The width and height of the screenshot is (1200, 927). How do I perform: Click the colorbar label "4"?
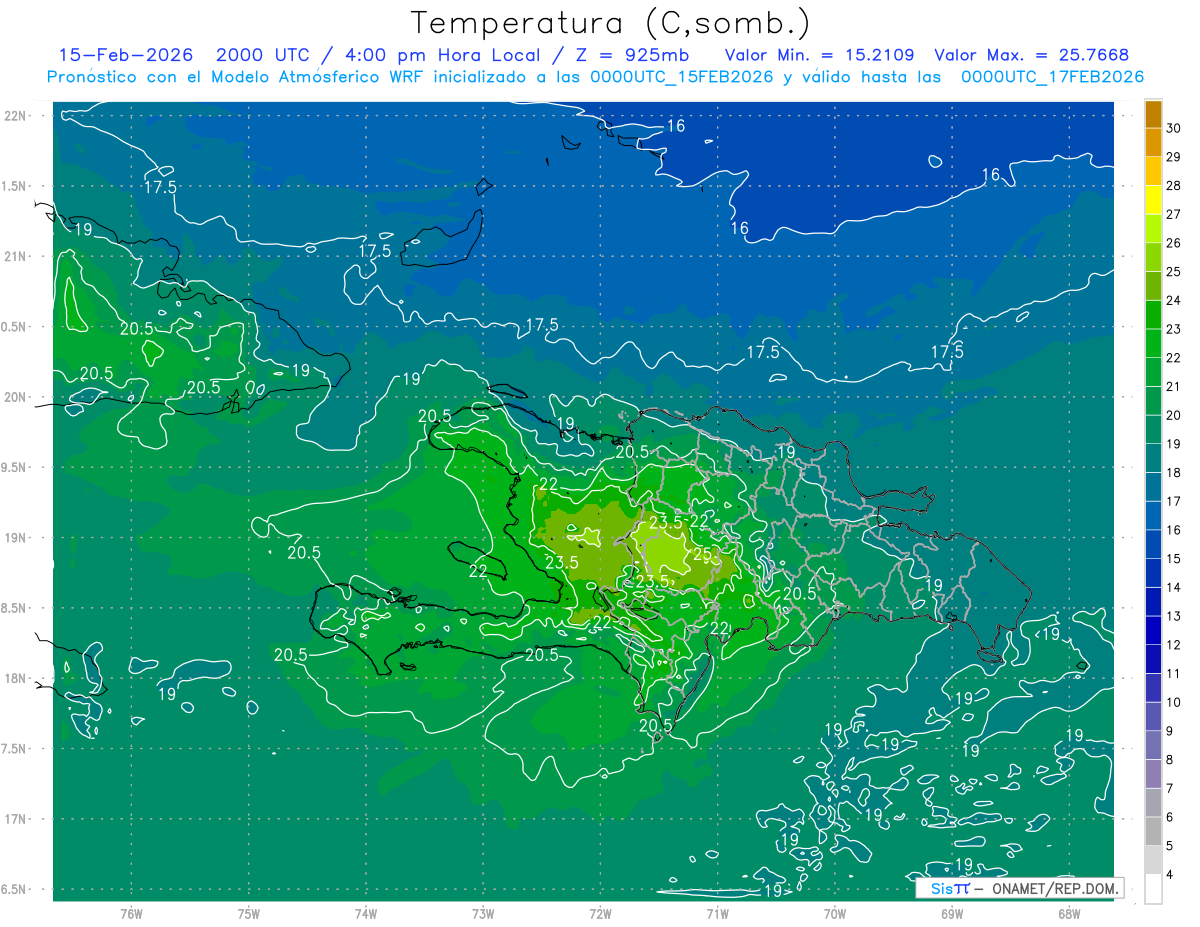[1170, 874]
